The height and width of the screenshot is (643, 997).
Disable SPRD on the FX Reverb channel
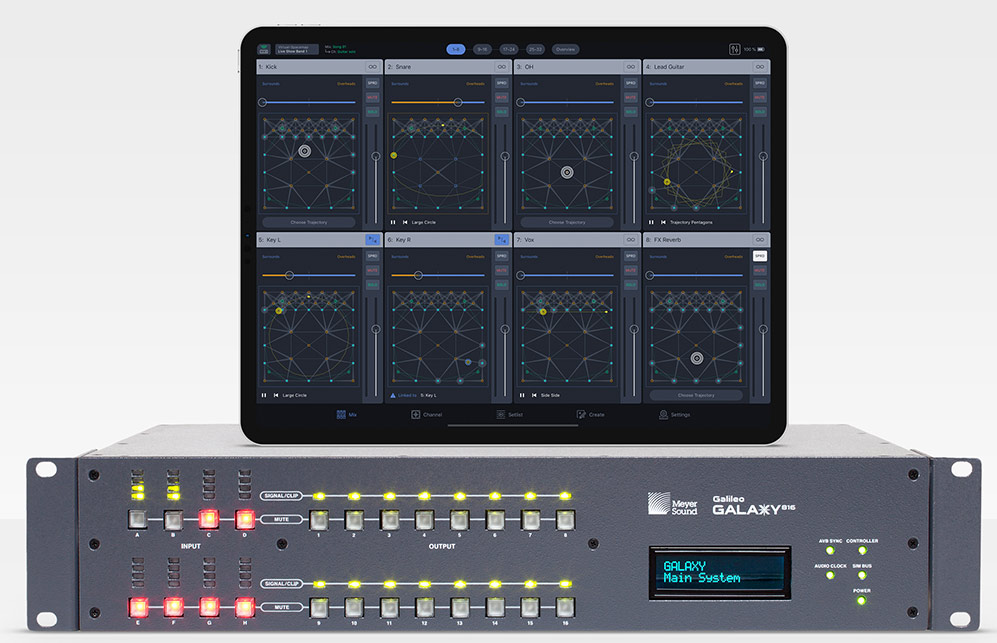[759, 256]
